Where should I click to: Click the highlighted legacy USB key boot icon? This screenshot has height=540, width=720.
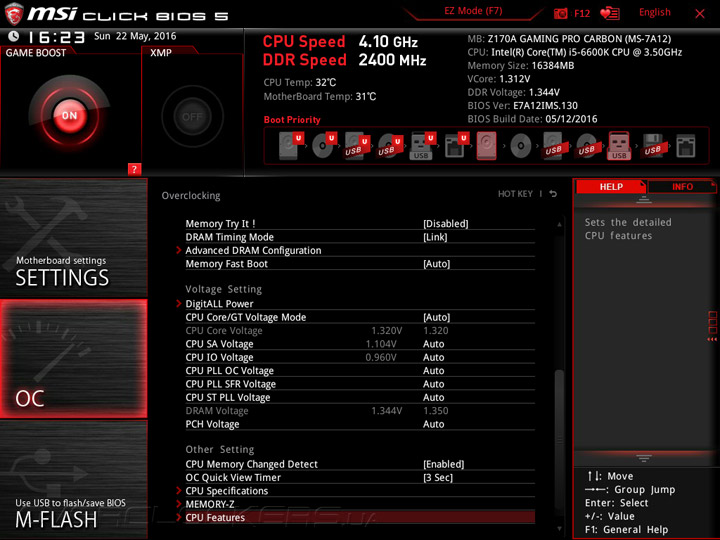point(619,146)
